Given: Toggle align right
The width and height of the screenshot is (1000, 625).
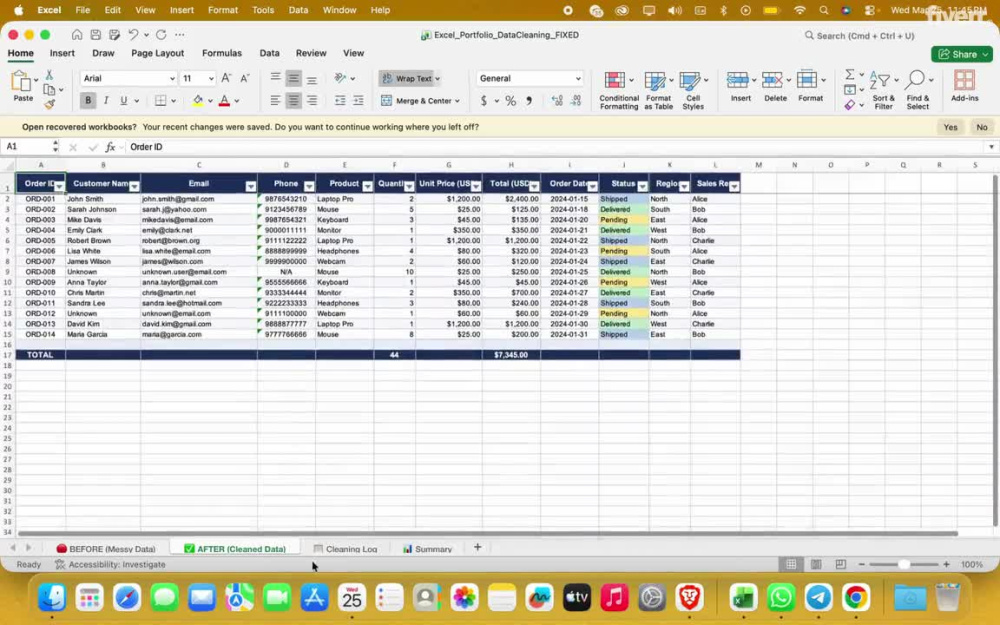Looking at the screenshot, I should 312,101.
